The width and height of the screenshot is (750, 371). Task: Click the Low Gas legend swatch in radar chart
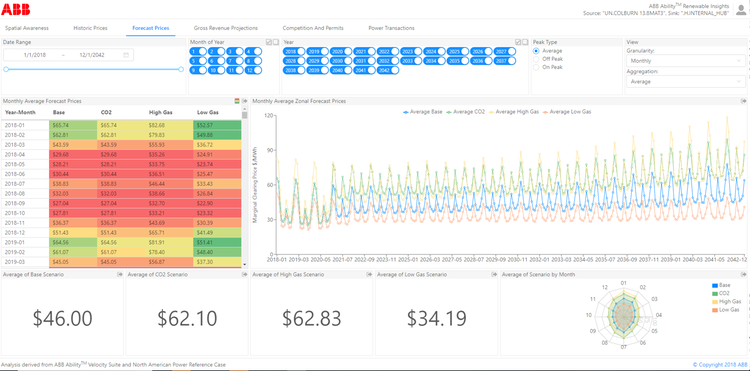point(715,310)
